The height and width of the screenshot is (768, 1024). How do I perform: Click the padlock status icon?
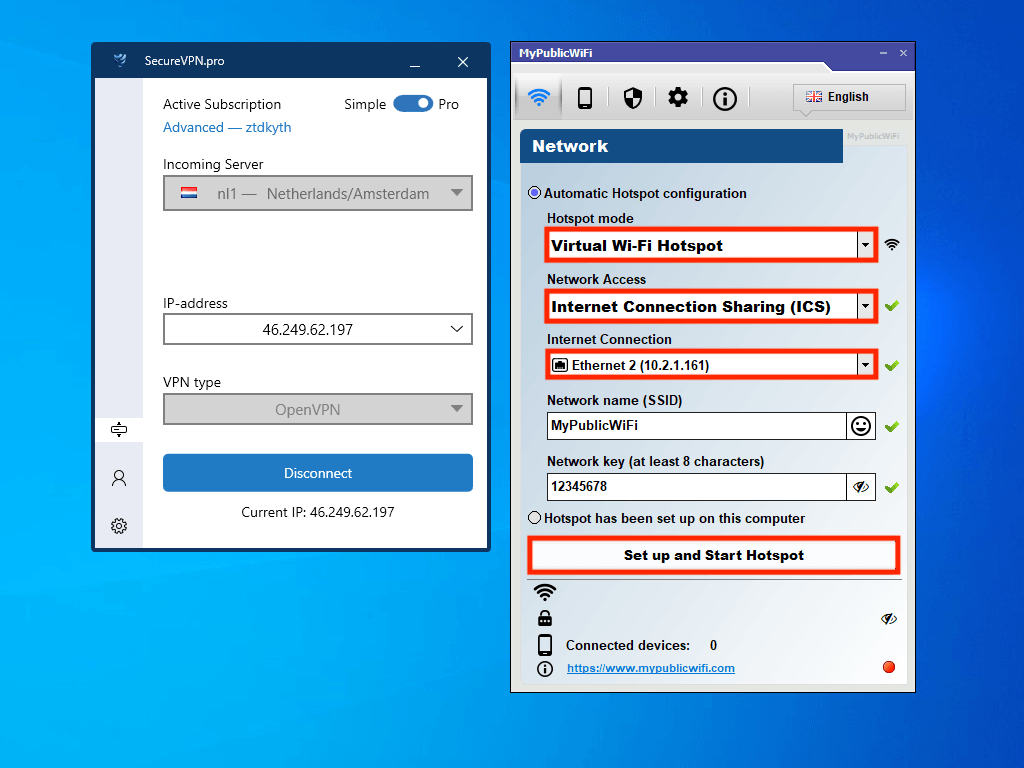pos(545,618)
